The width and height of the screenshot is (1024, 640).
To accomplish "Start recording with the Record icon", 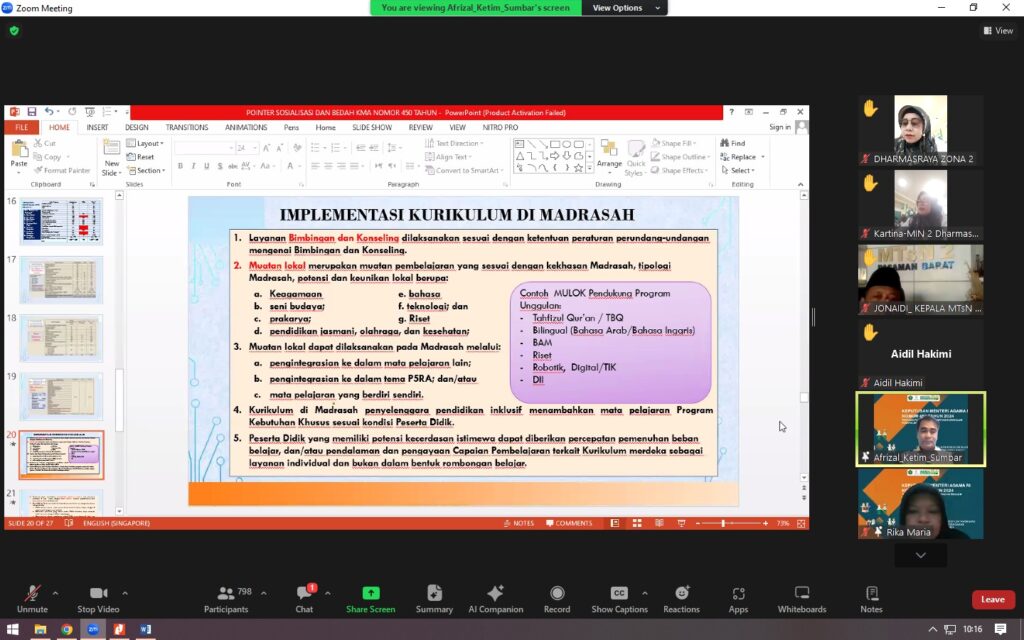I will (x=557, y=594).
